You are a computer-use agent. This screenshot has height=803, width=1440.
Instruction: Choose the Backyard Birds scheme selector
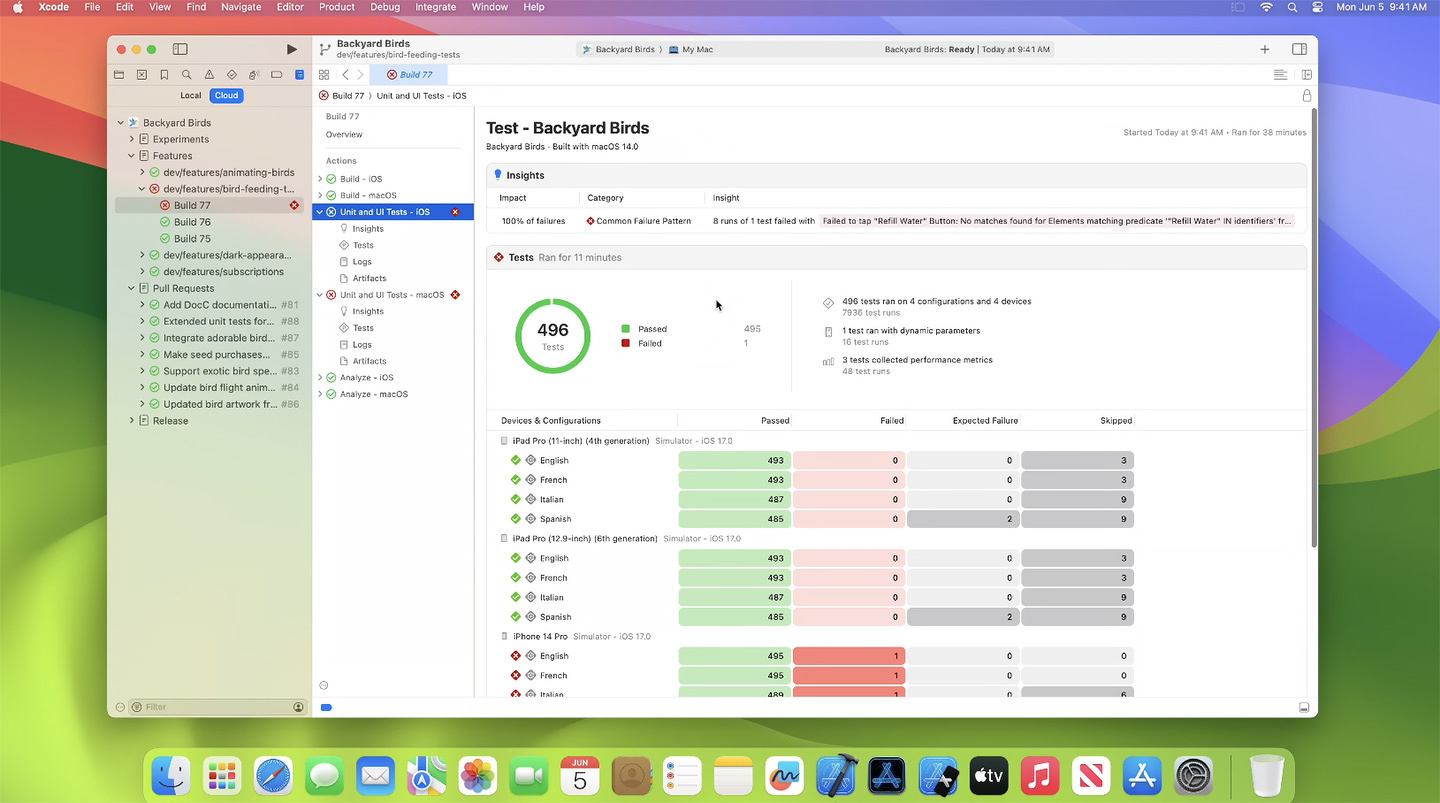[619, 49]
